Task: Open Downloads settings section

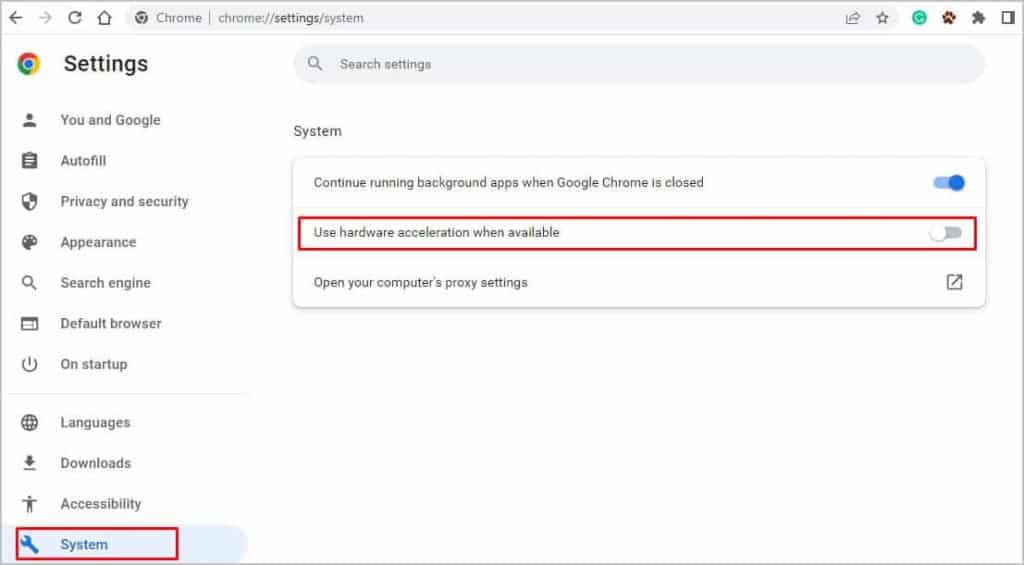Action: click(x=96, y=463)
